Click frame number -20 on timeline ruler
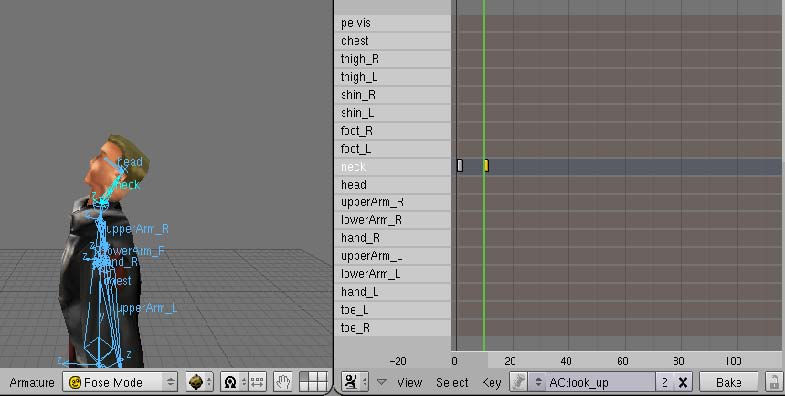Viewport: 785px width, 396px height. point(398,361)
